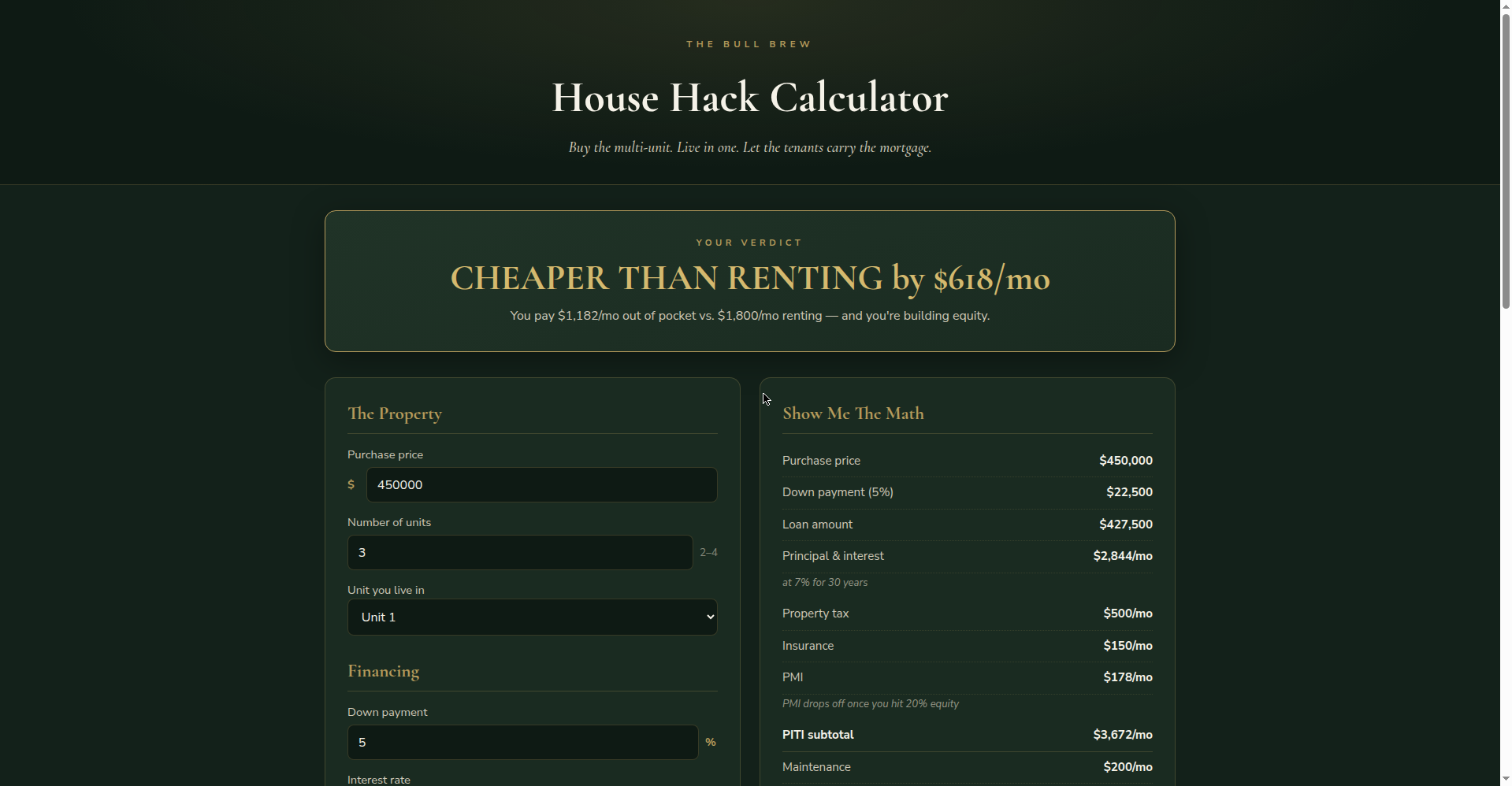Click the 'at 7% for 30 years' note

[825, 583]
